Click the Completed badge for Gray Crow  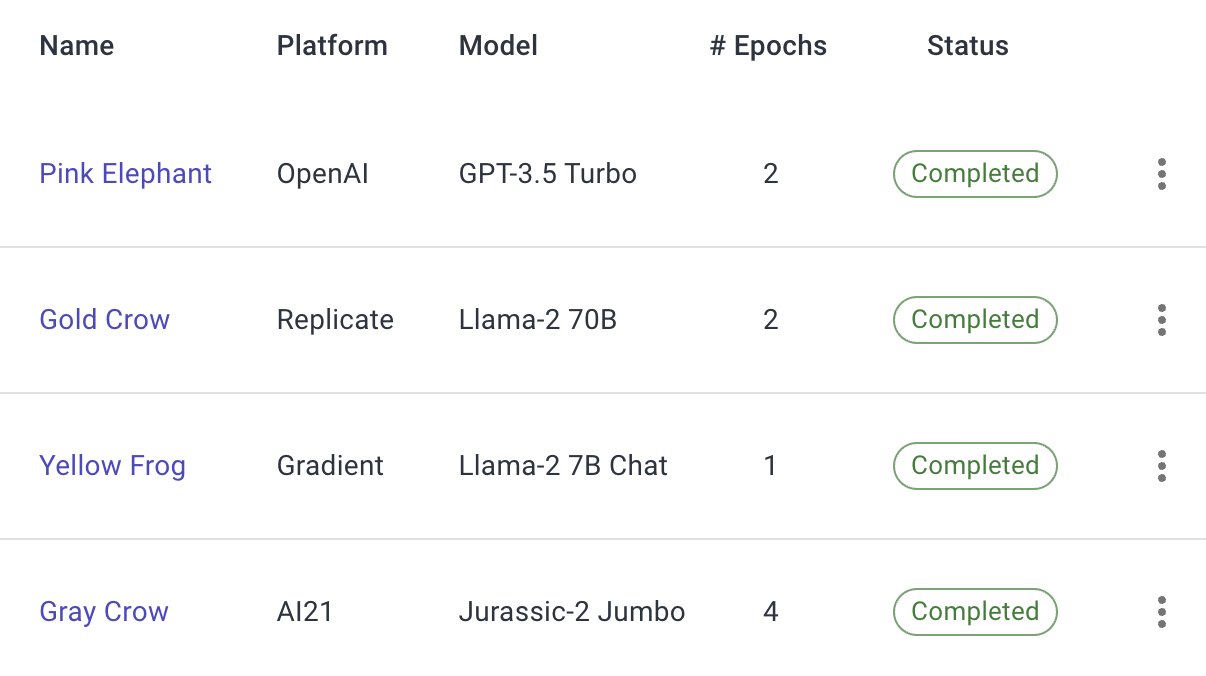tap(974, 612)
